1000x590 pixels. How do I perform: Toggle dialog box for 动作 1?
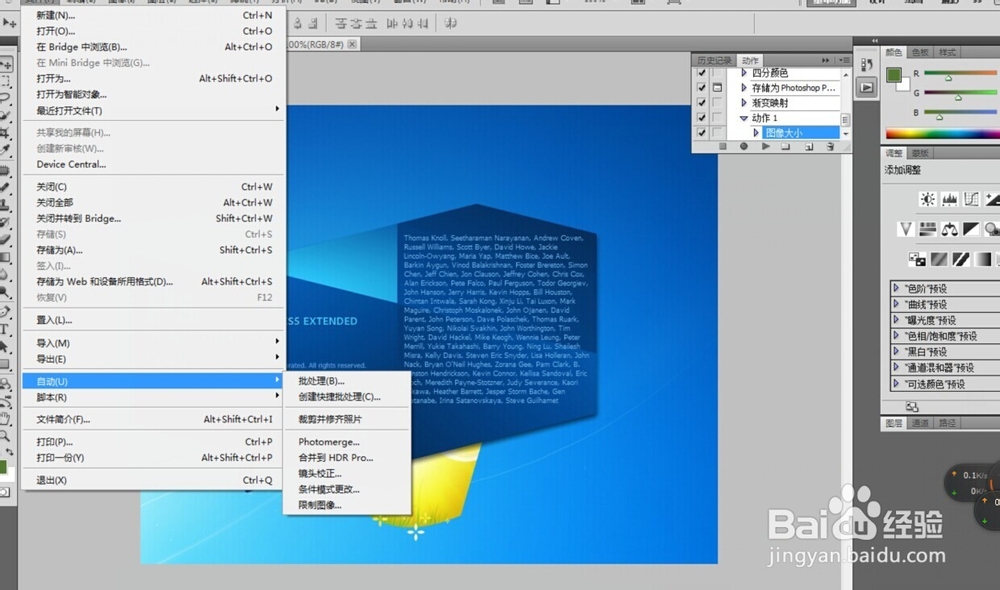click(x=717, y=118)
